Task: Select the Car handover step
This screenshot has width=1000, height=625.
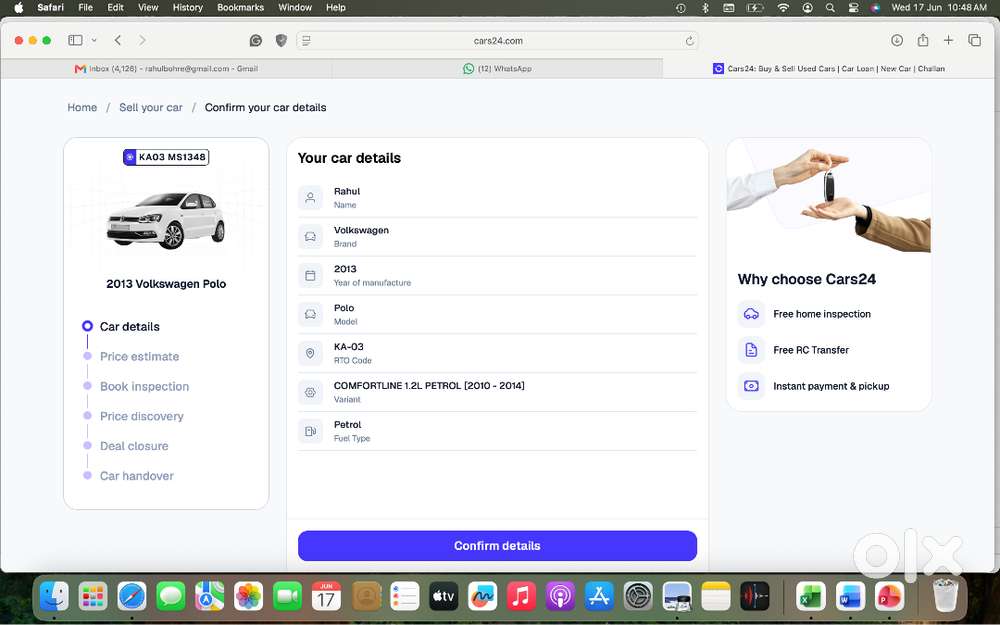Action: [136, 476]
